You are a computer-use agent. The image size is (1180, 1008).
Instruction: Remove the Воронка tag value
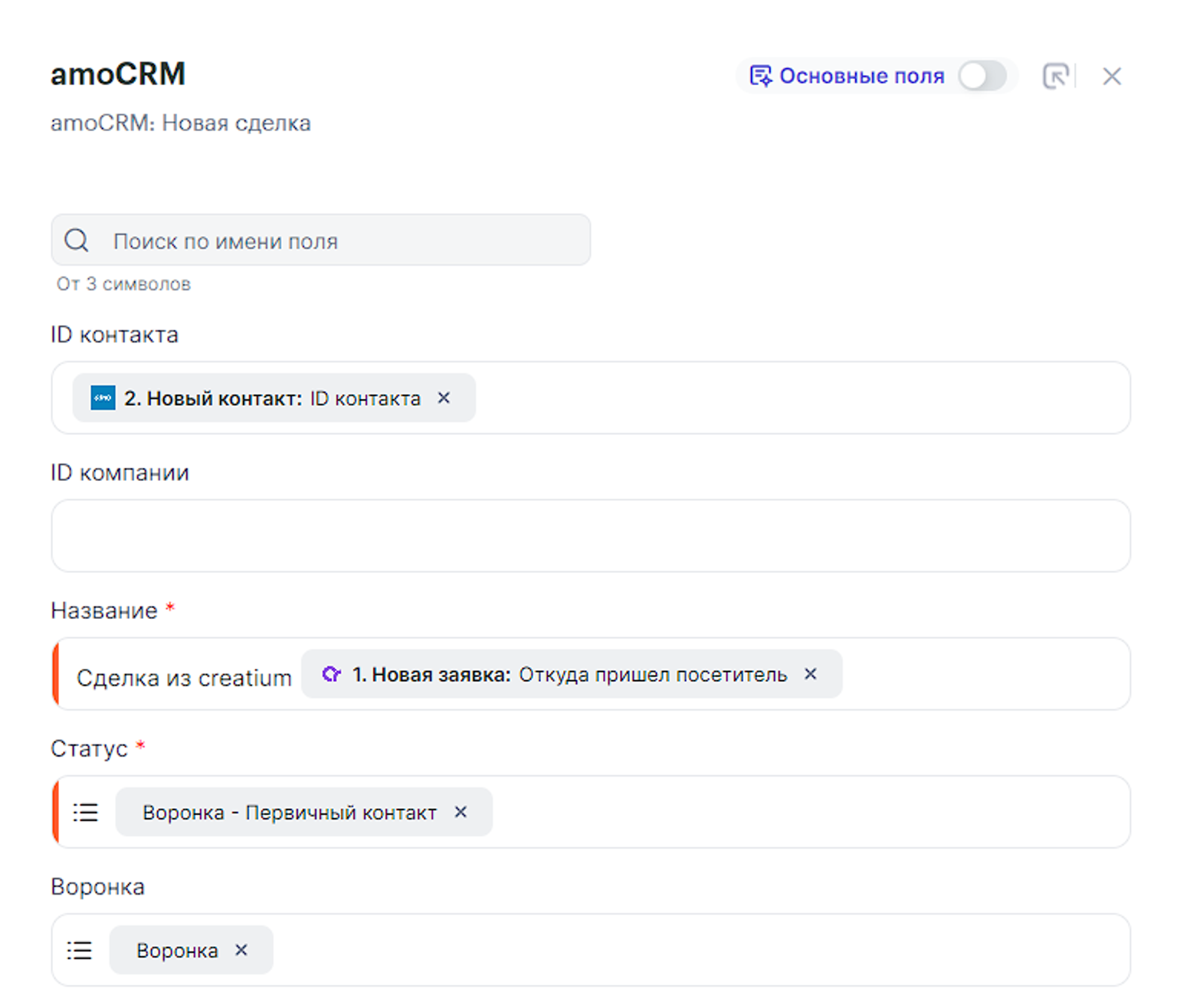pos(241,950)
